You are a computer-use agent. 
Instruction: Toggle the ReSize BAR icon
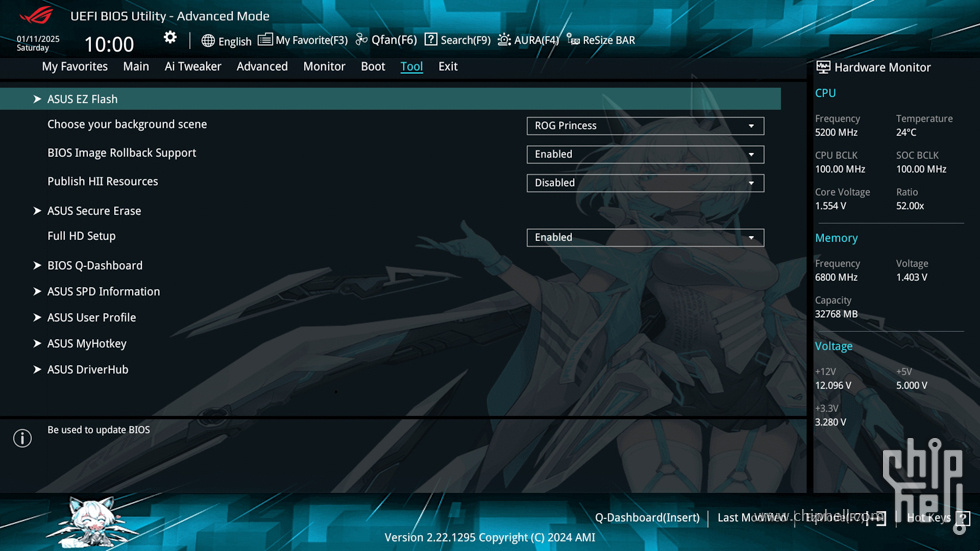tap(573, 39)
